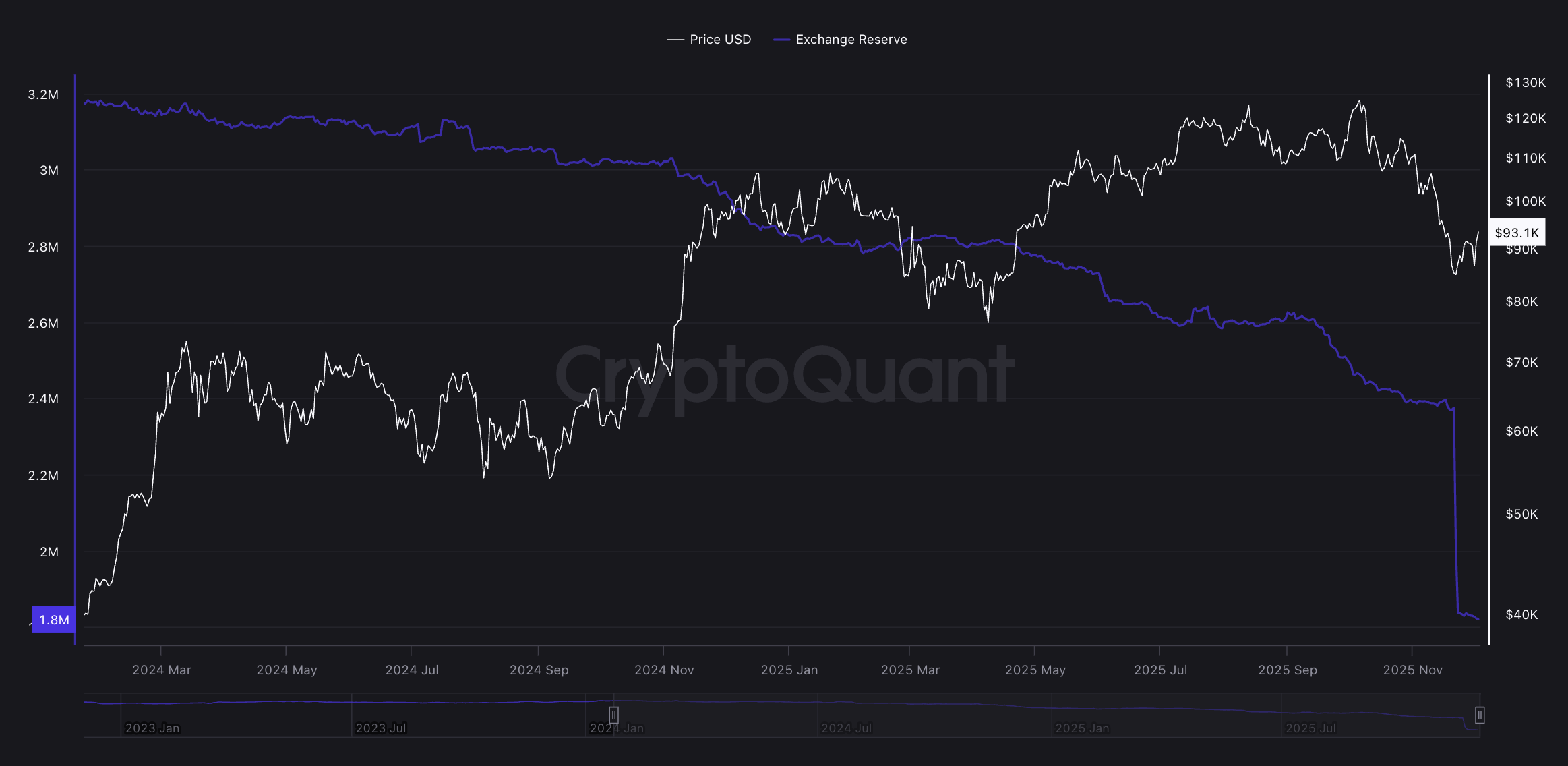Toggle the Price USD legend series
Viewport: 1568px width, 766px height.
pyautogui.click(x=719, y=40)
